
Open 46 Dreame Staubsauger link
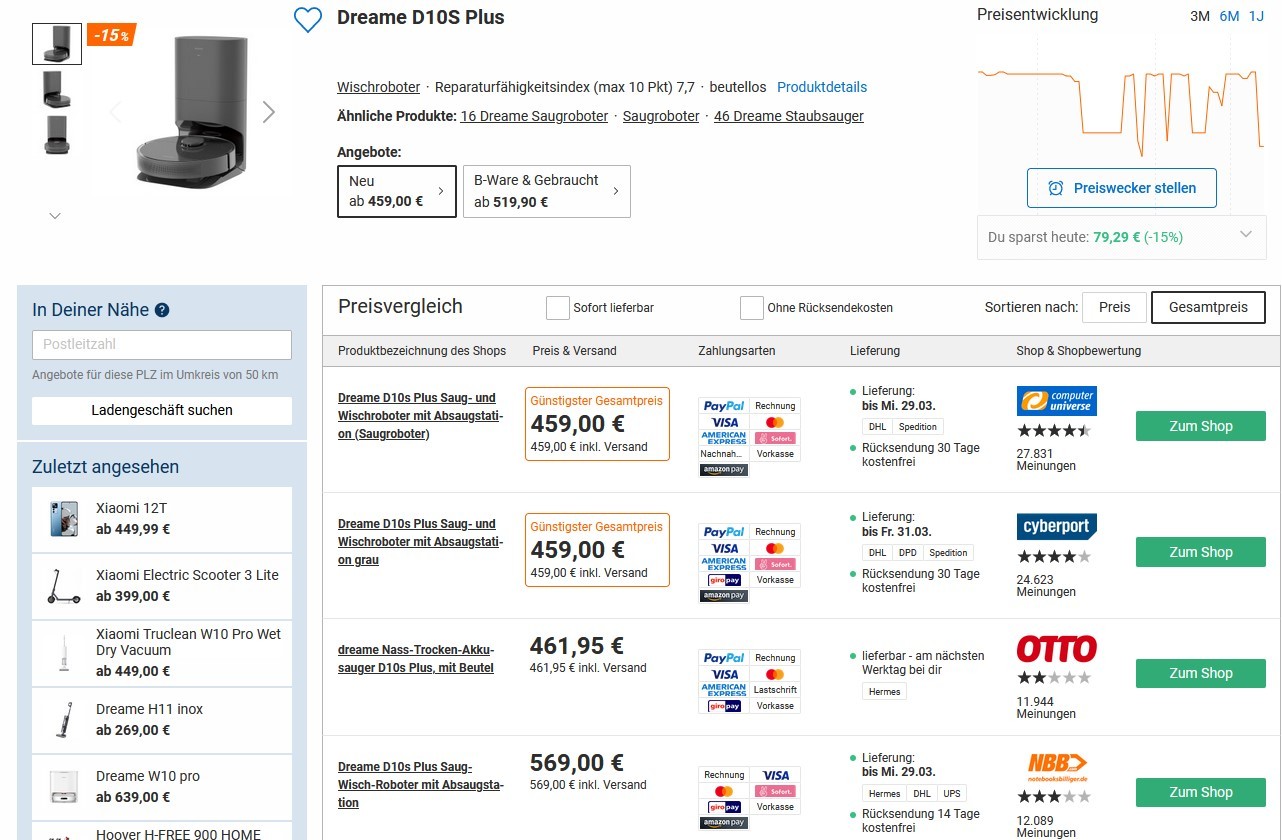pyautogui.click(x=789, y=116)
